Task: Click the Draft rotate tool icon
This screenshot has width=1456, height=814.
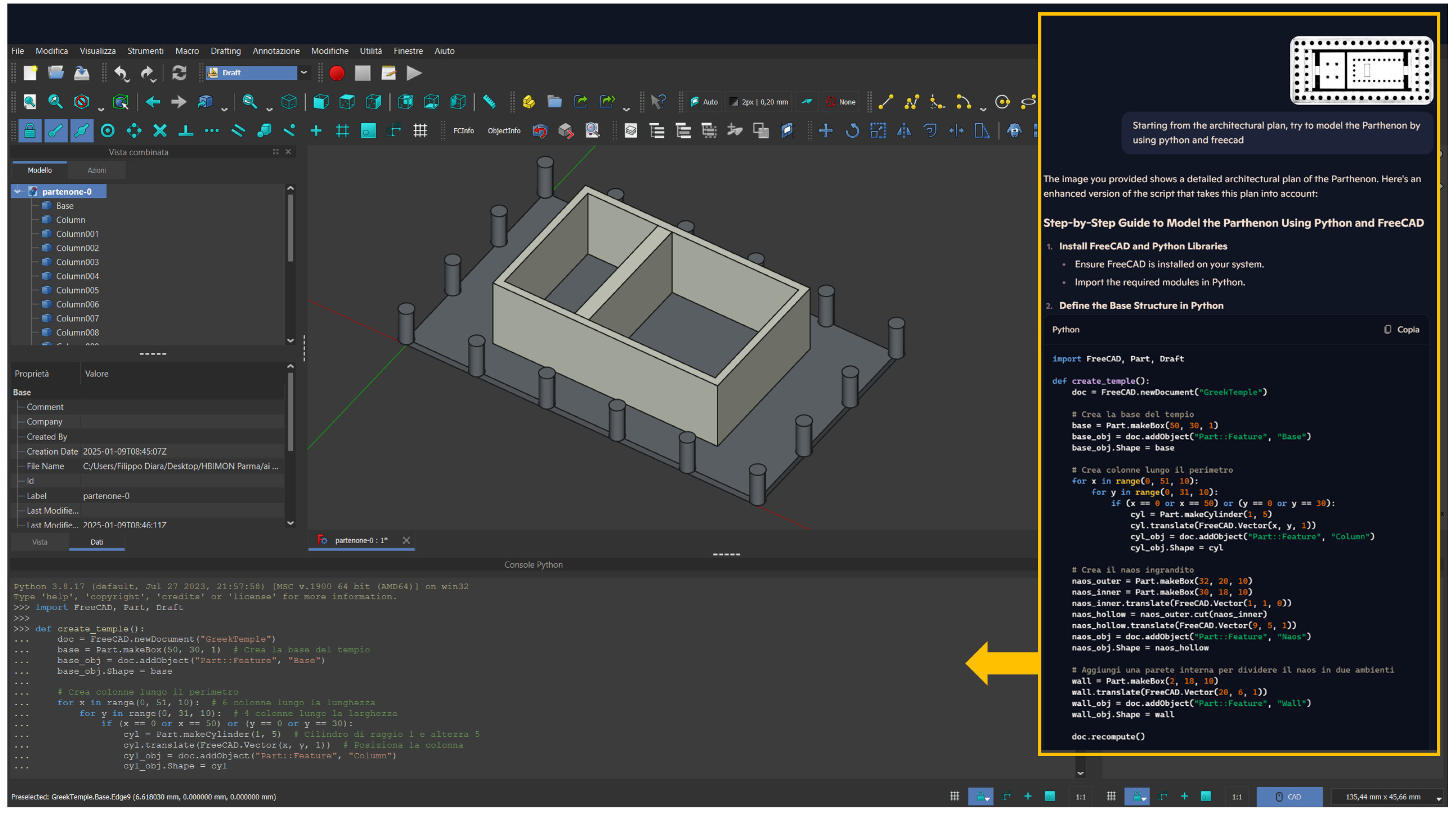Action: click(852, 131)
